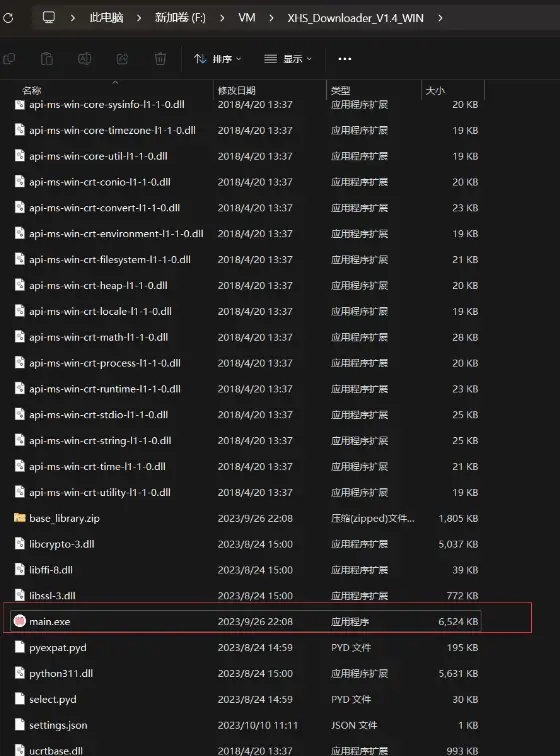Viewport: 560px width, 756px height.
Task: Sort by the 名称 column header
Action: click(32, 90)
